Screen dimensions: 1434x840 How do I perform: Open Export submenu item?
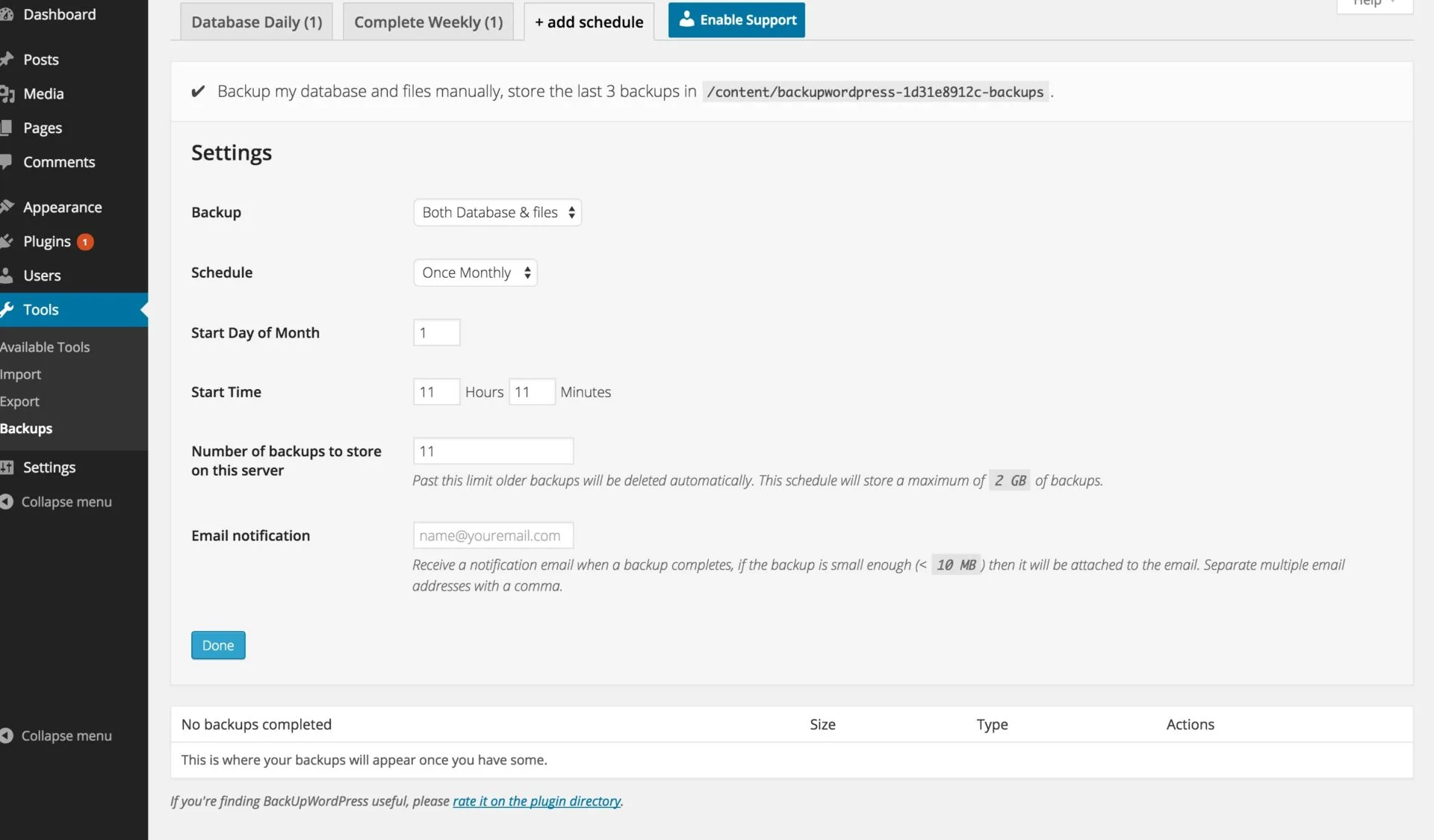point(19,402)
